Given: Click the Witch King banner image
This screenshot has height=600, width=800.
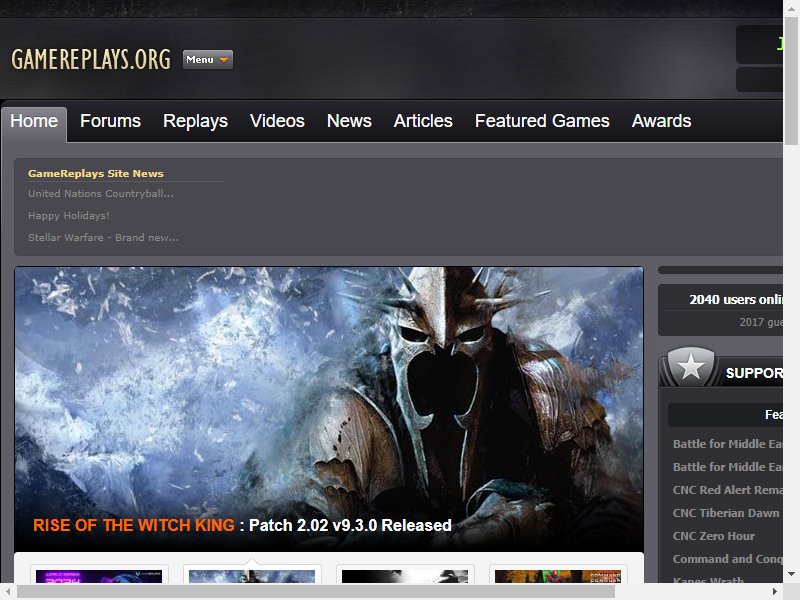Looking at the screenshot, I should [329, 409].
